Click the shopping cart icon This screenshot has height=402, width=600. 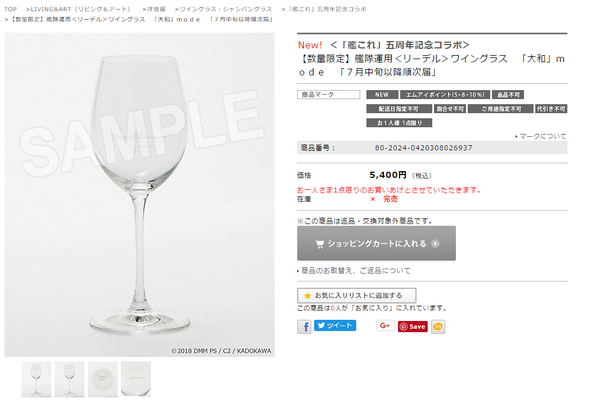(319, 244)
